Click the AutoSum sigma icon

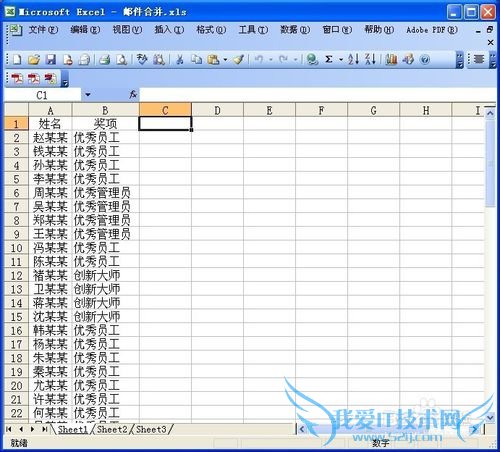[x=329, y=60]
